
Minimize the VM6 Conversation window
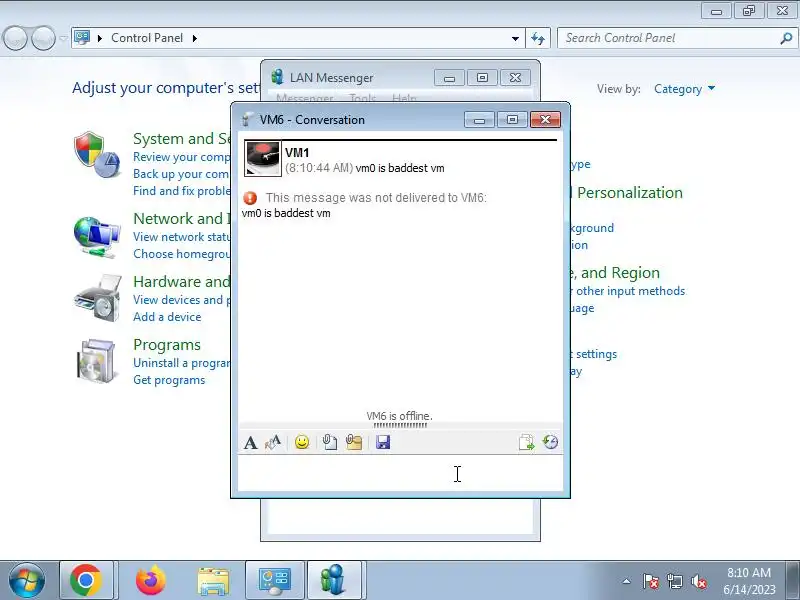[479, 119]
